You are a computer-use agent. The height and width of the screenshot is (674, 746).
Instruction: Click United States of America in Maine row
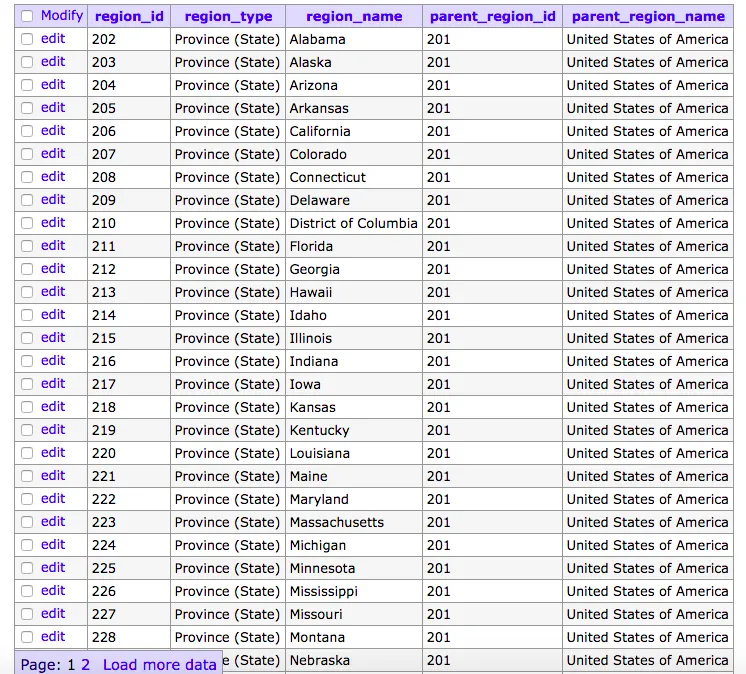pyautogui.click(x=648, y=476)
